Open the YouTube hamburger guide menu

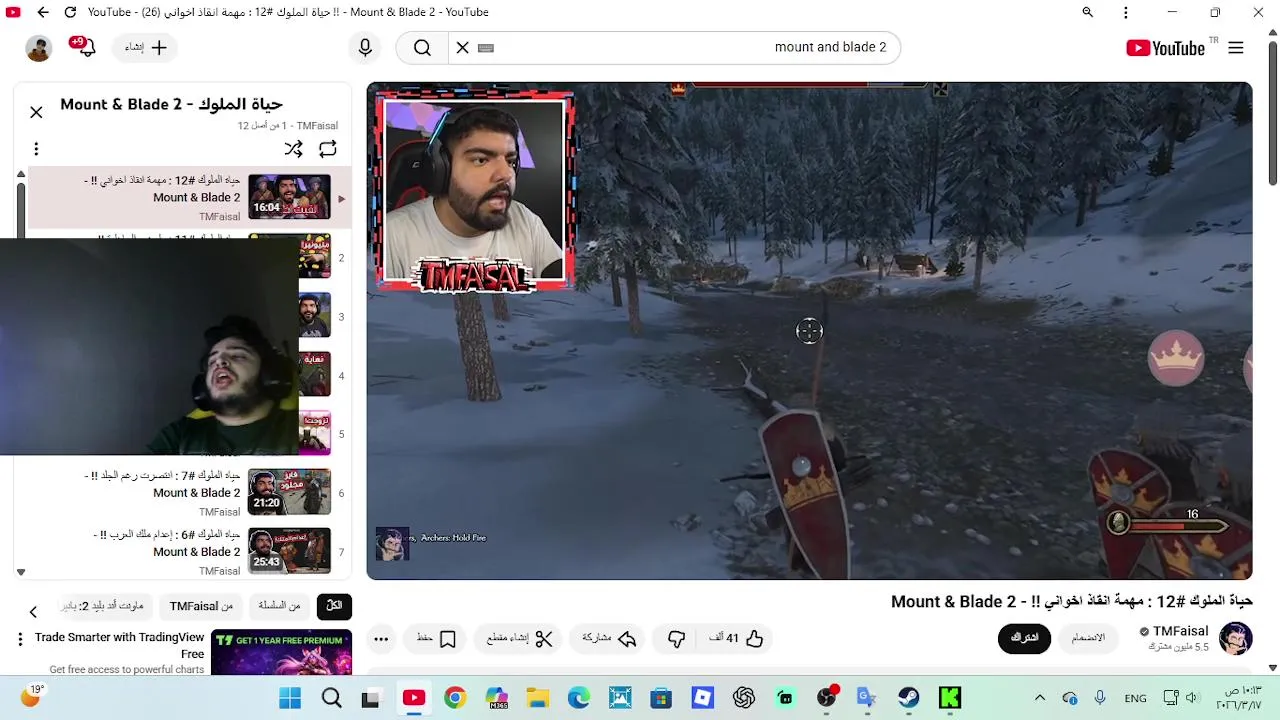point(1236,48)
